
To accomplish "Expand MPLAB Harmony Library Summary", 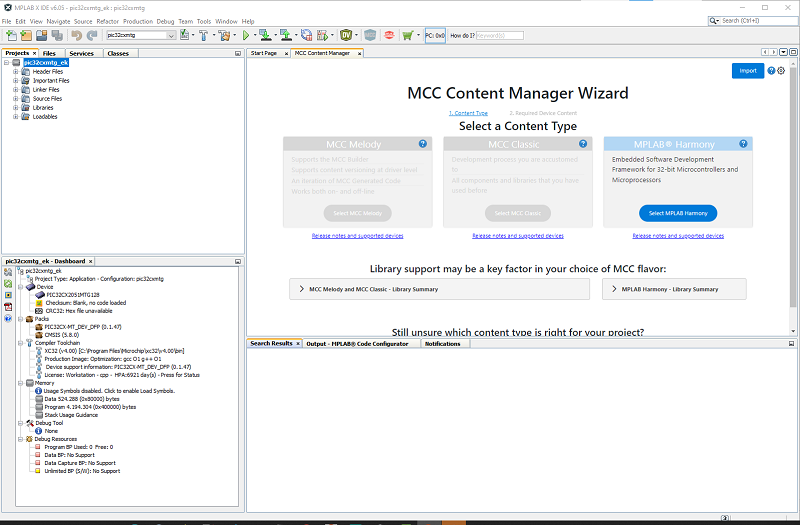I will [x=674, y=289].
